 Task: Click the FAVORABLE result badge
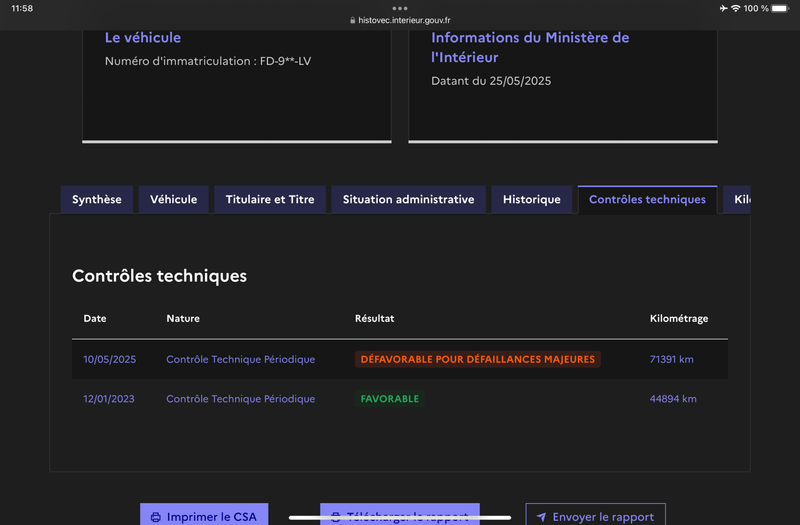point(390,399)
